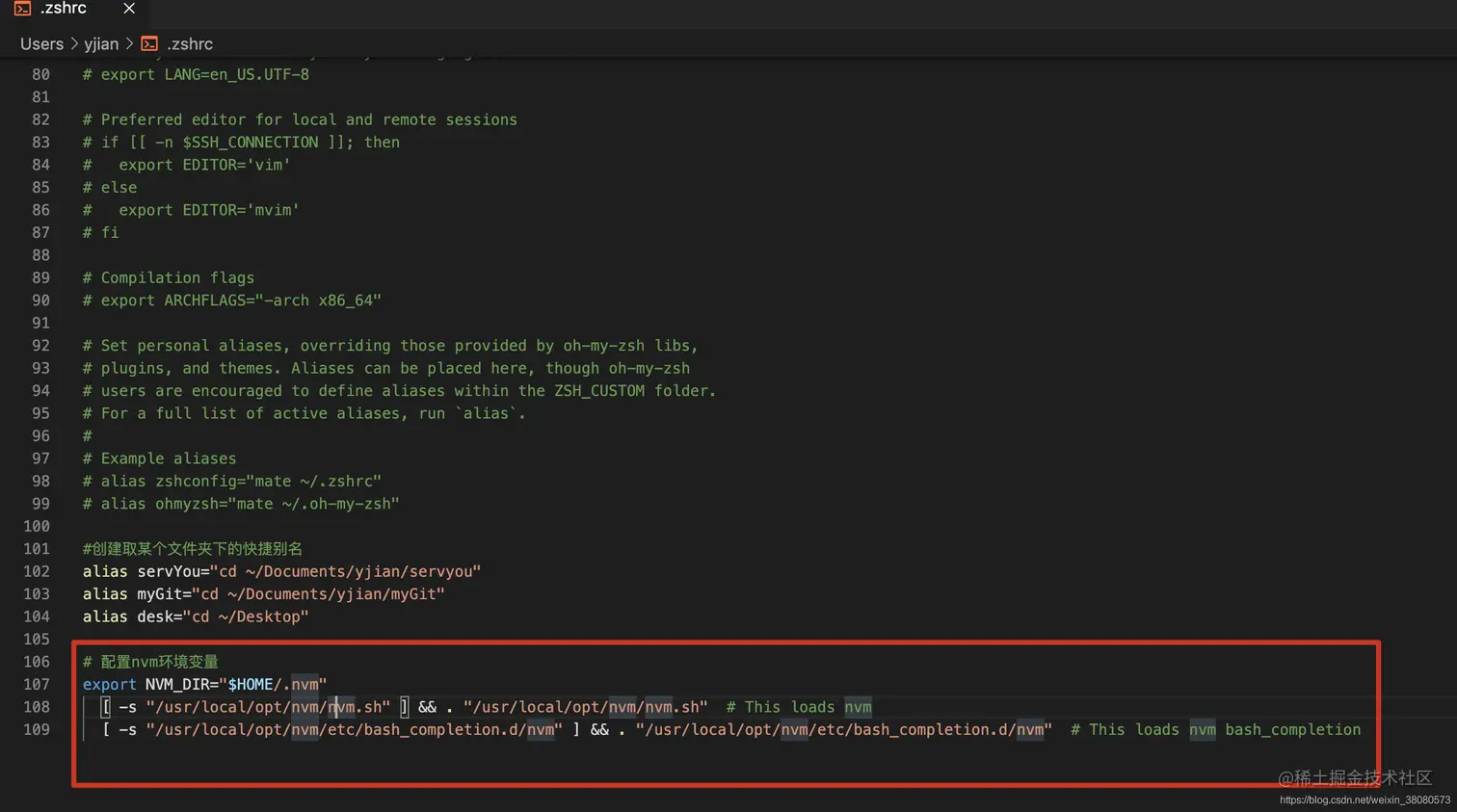
Task: Click the 'export NVM_DIR' line
Action: [x=204, y=685]
